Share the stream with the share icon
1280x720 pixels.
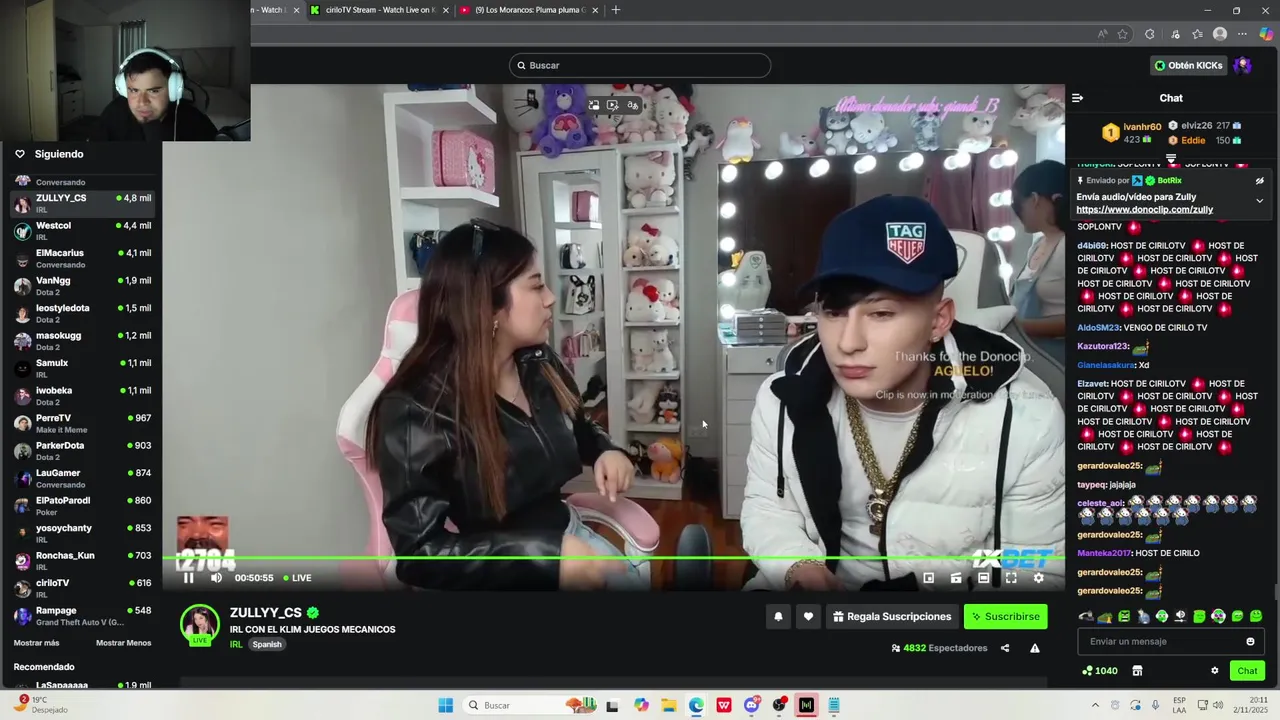point(1005,648)
